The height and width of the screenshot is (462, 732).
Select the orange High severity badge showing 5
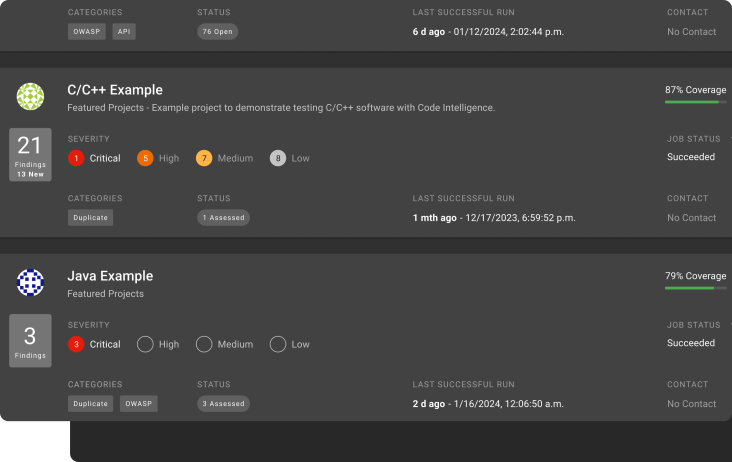(x=145, y=158)
